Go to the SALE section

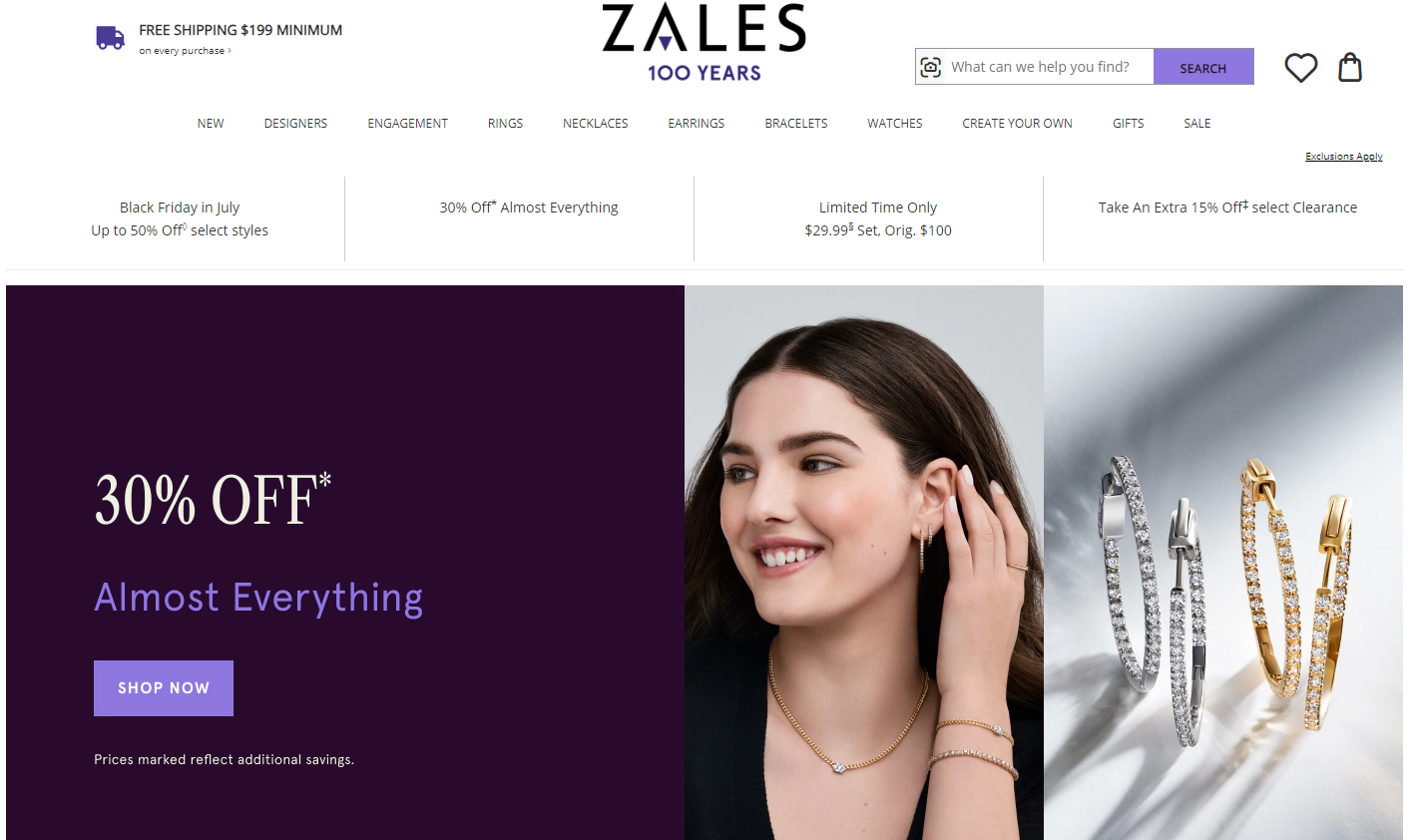point(1197,124)
